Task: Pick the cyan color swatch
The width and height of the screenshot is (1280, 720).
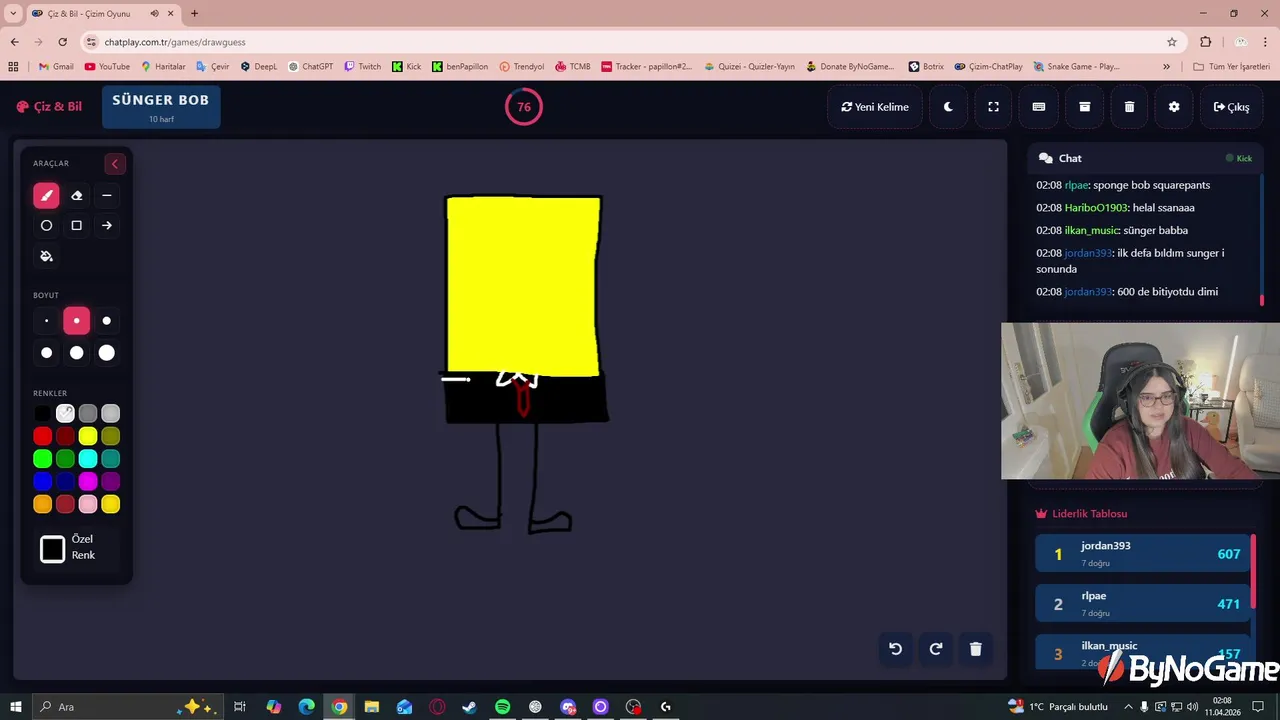Action: click(x=88, y=459)
